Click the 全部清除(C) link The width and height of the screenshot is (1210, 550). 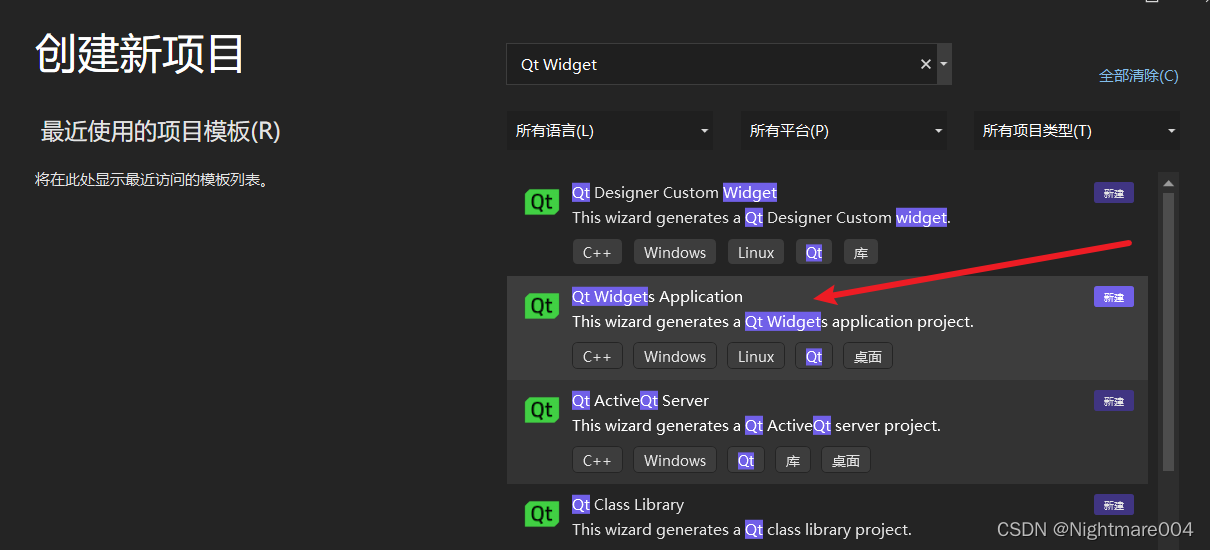point(1138,76)
